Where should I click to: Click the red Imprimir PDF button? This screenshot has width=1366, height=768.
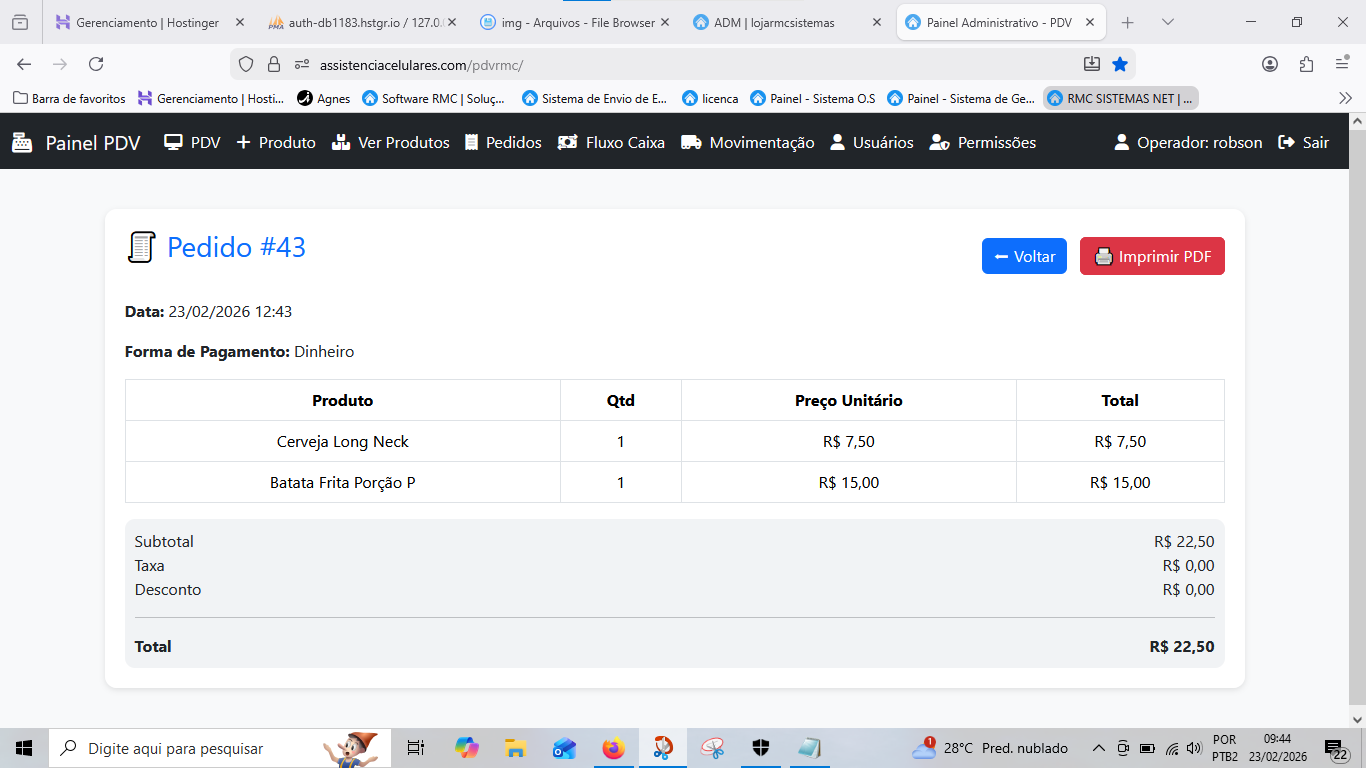(x=1152, y=256)
